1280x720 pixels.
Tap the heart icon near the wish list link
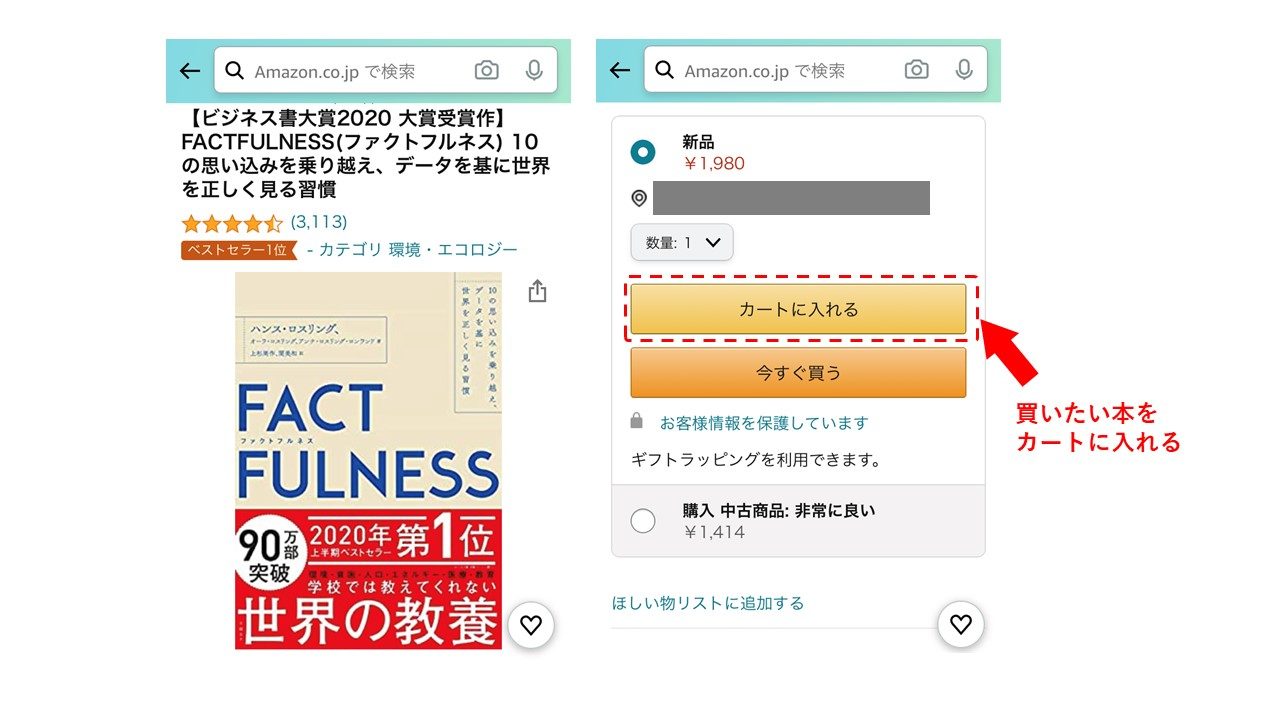coord(961,625)
